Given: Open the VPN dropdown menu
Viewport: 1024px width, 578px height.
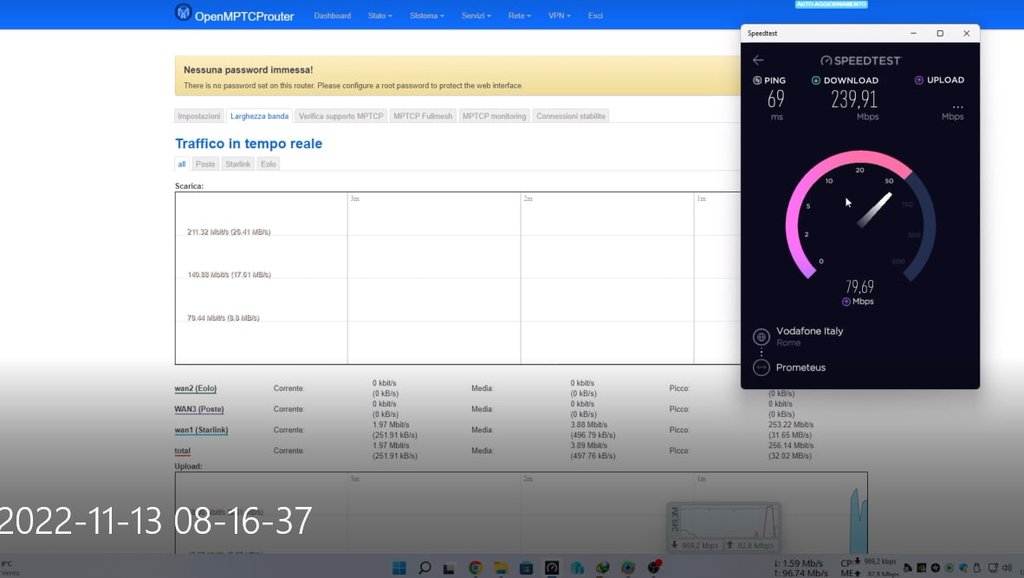Looking at the screenshot, I should coord(559,16).
